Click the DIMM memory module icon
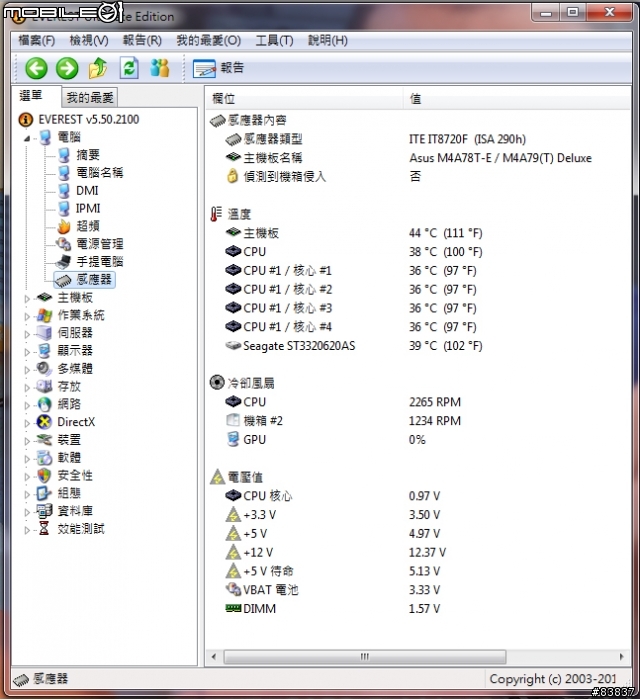640x700 pixels. [x=233, y=608]
